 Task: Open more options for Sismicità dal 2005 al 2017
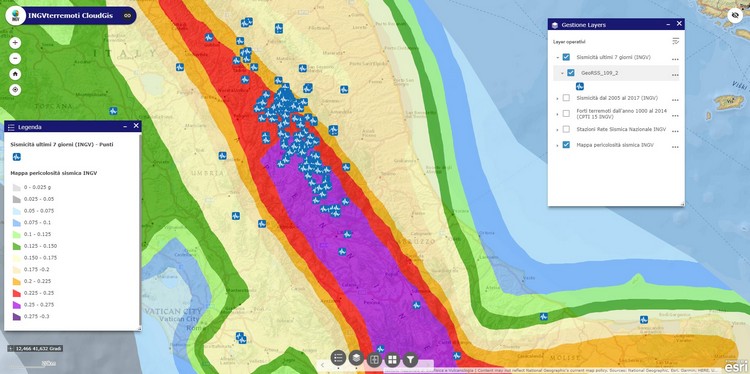pyautogui.click(x=675, y=99)
